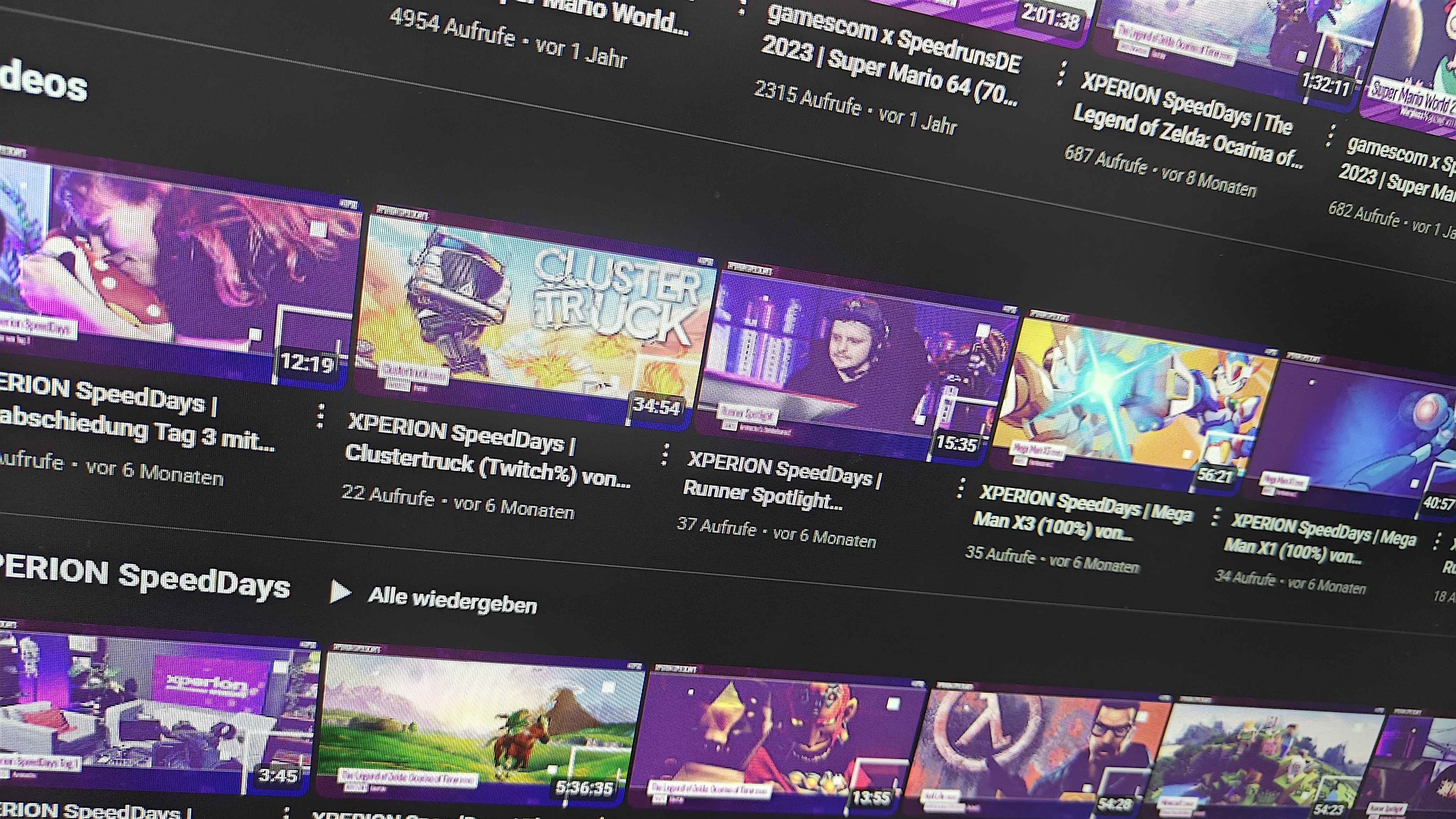Click '22 Aufrufe • vor 6 Monaten' text

pyautogui.click(x=458, y=502)
